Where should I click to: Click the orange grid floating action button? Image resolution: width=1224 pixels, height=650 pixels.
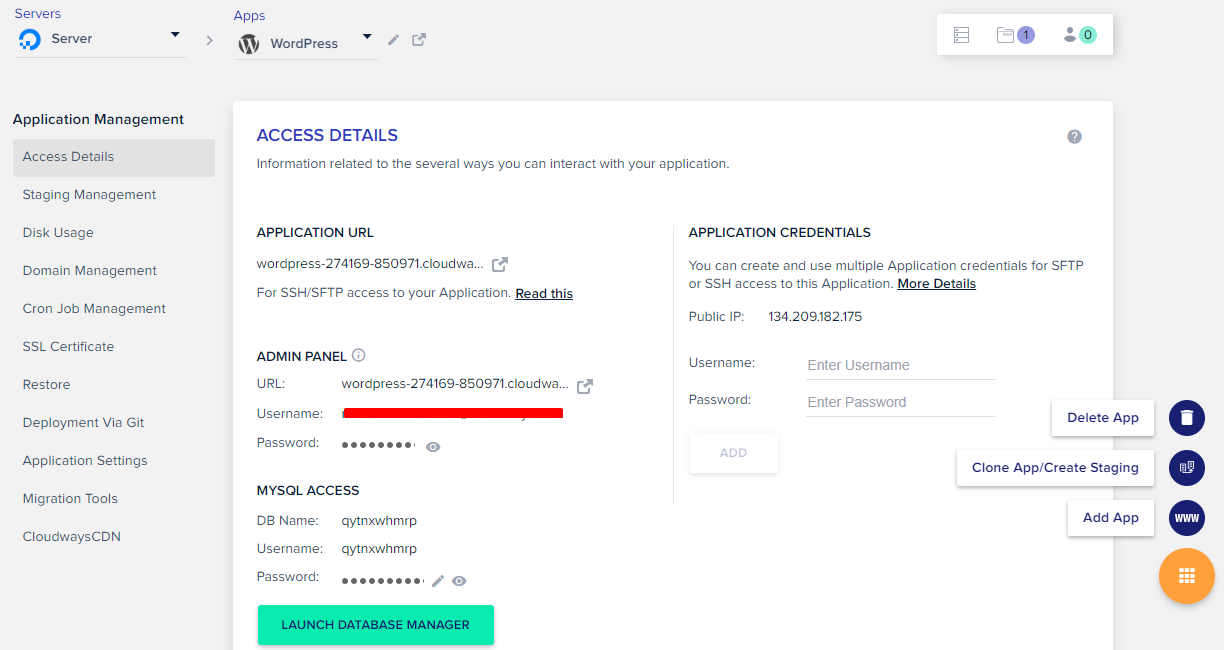point(1187,576)
